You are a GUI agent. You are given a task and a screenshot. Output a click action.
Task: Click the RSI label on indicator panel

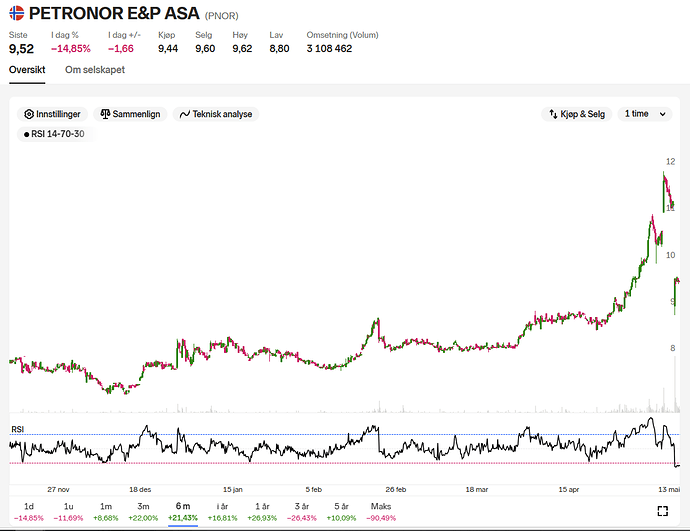pos(18,429)
